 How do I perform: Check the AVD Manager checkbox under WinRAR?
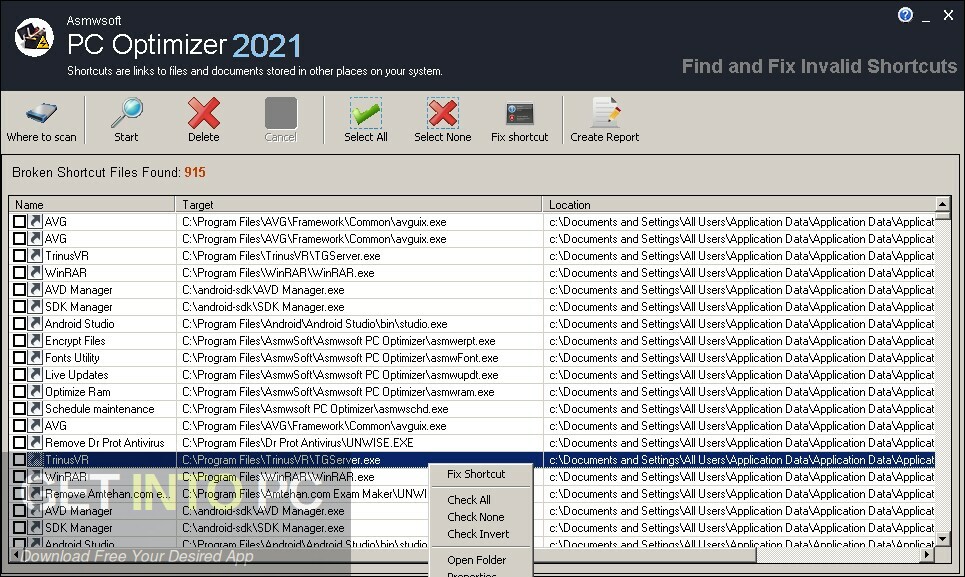tap(20, 290)
